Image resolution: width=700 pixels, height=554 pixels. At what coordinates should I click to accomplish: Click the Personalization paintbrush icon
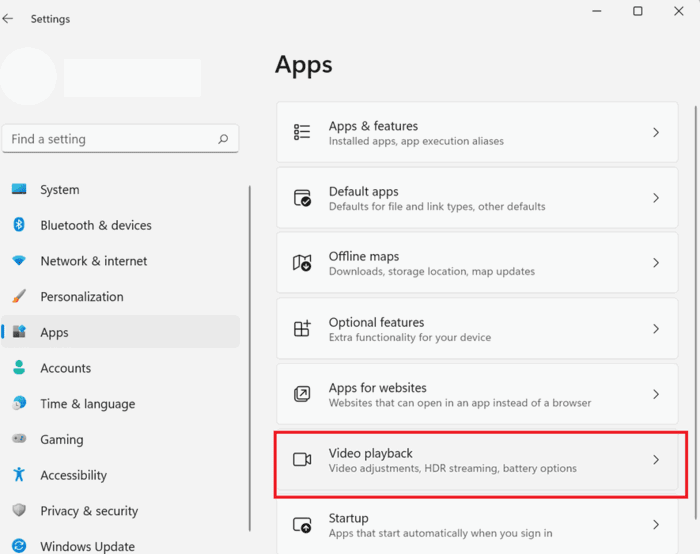(x=19, y=296)
